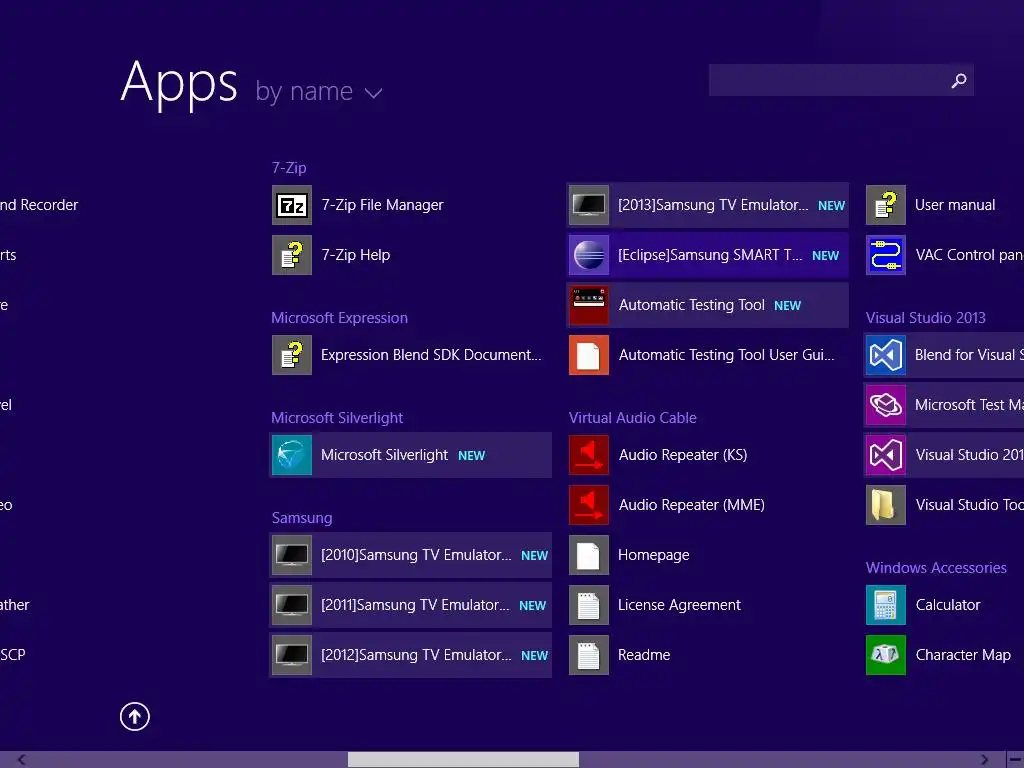Open the Microsoft Silverlight app icon
This screenshot has width=1024, height=768.
pos(291,455)
